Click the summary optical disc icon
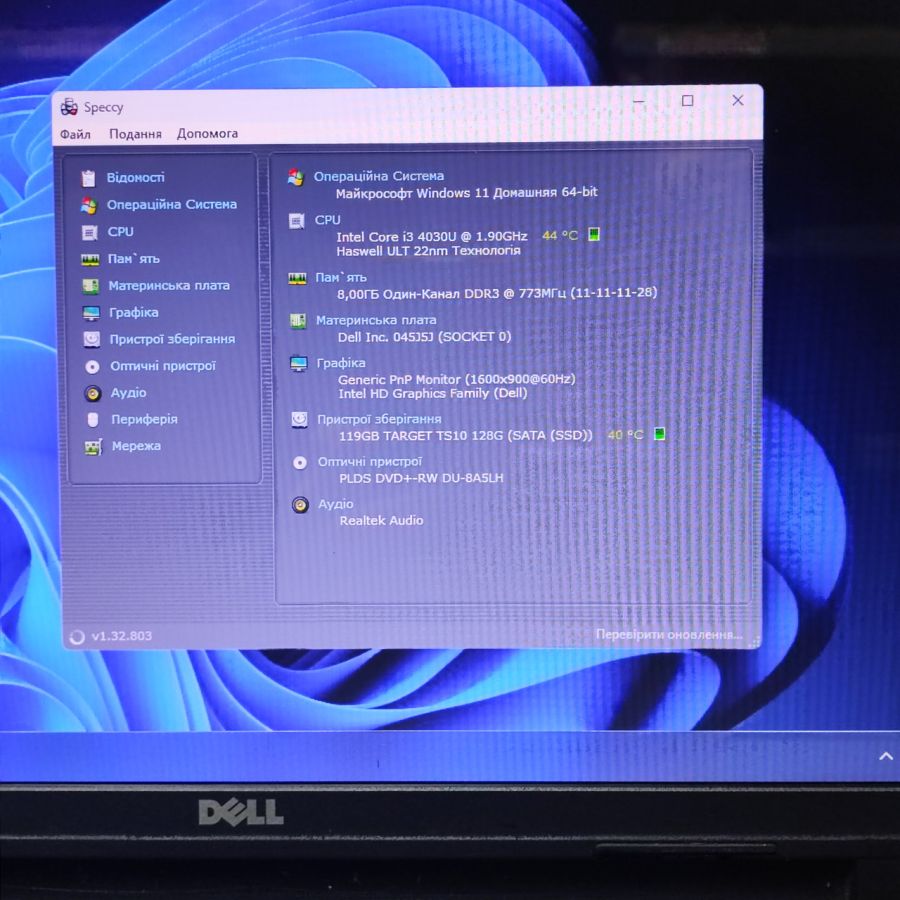 click(x=300, y=463)
